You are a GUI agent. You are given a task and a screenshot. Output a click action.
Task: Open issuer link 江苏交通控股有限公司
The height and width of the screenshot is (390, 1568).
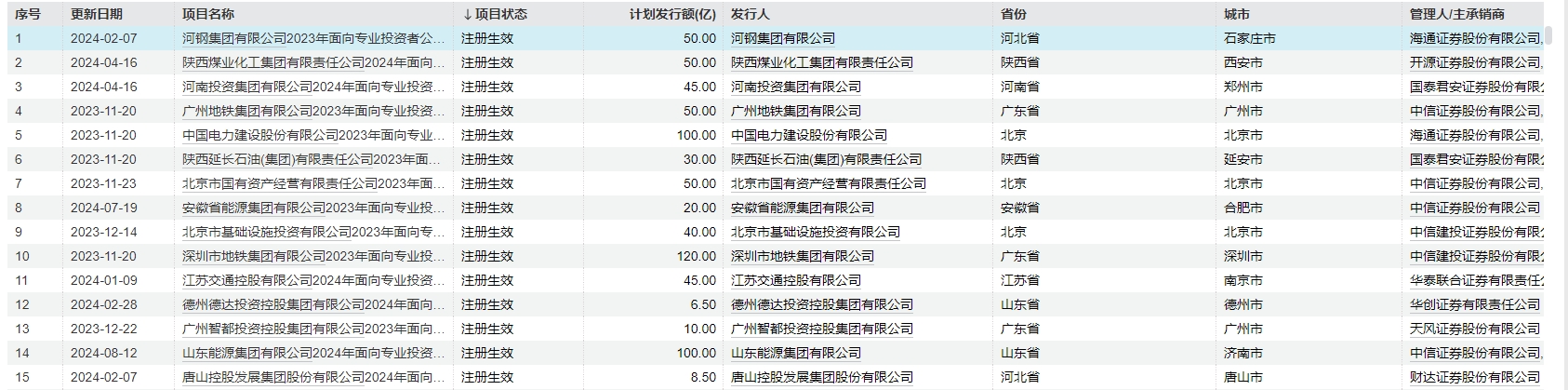tap(796, 281)
